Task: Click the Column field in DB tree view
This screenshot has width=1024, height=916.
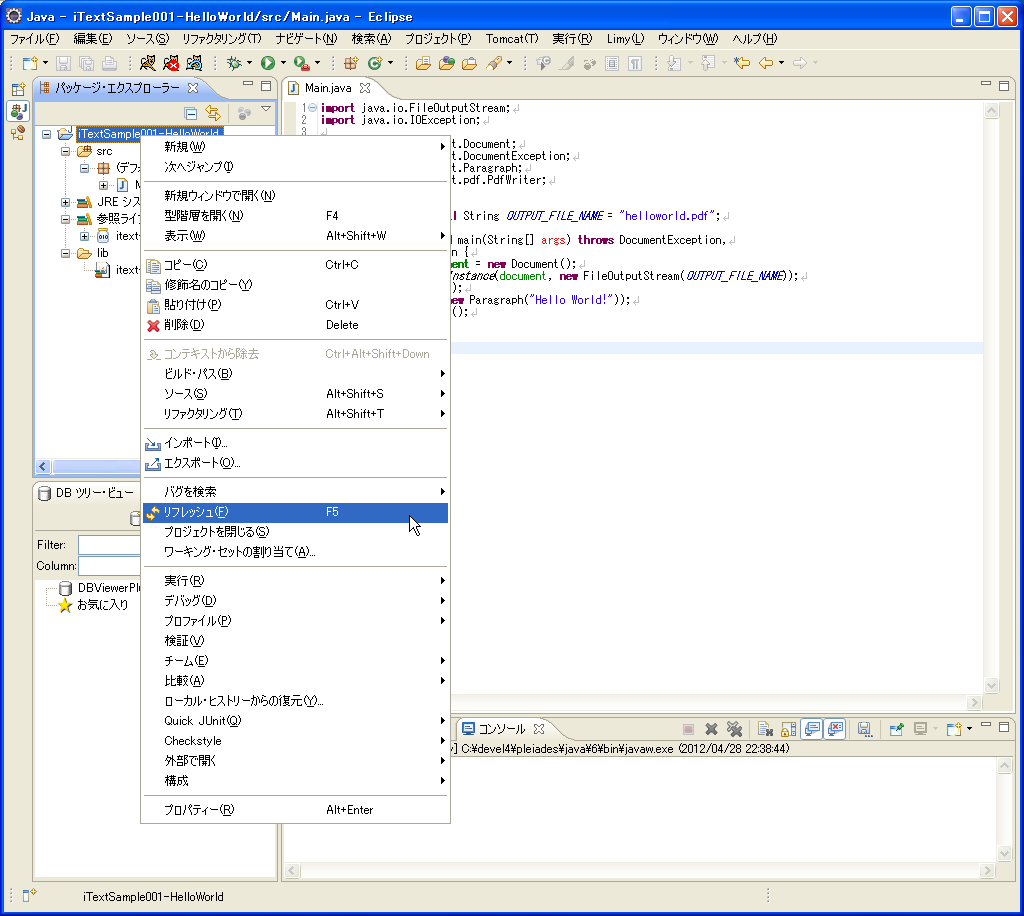Action: coord(109,565)
